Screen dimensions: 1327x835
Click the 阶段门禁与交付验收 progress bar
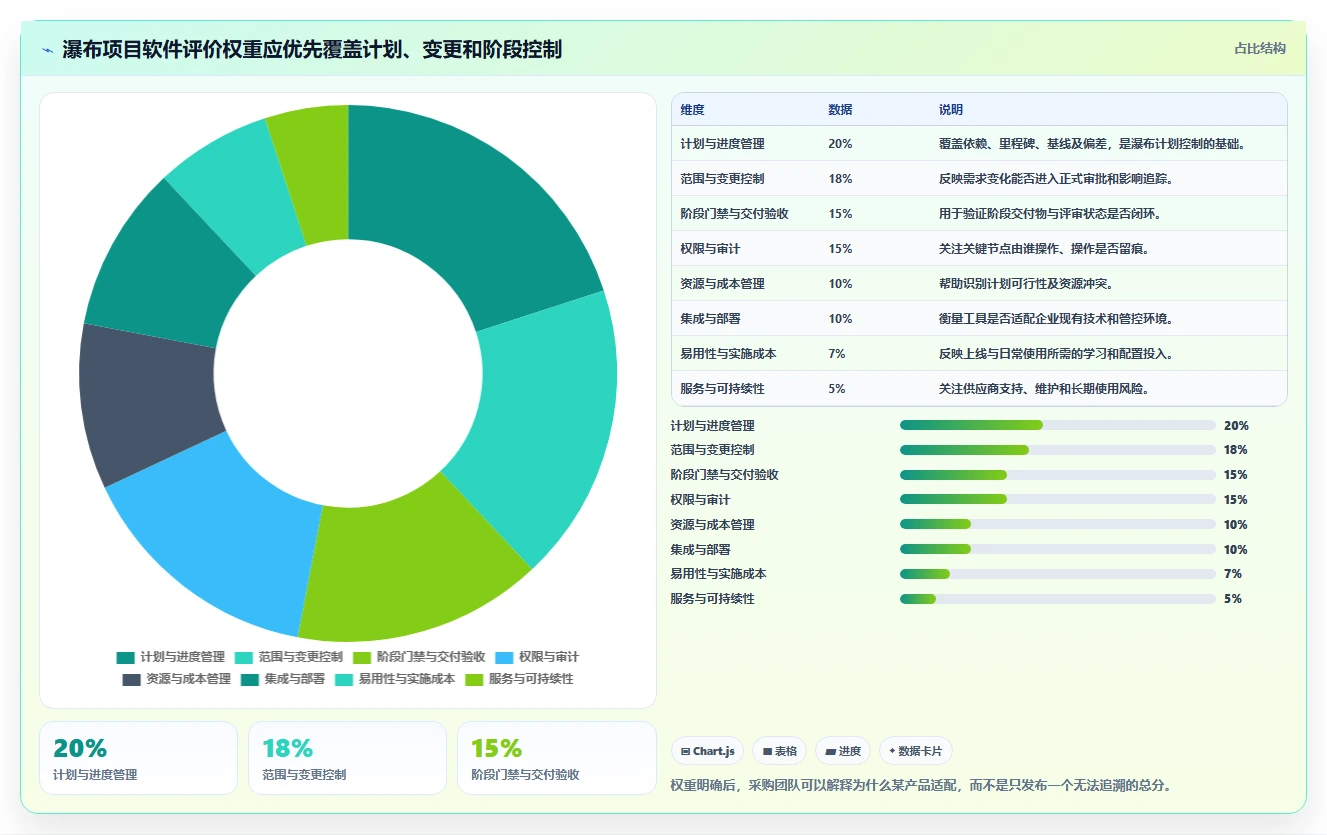pos(1058,475)
